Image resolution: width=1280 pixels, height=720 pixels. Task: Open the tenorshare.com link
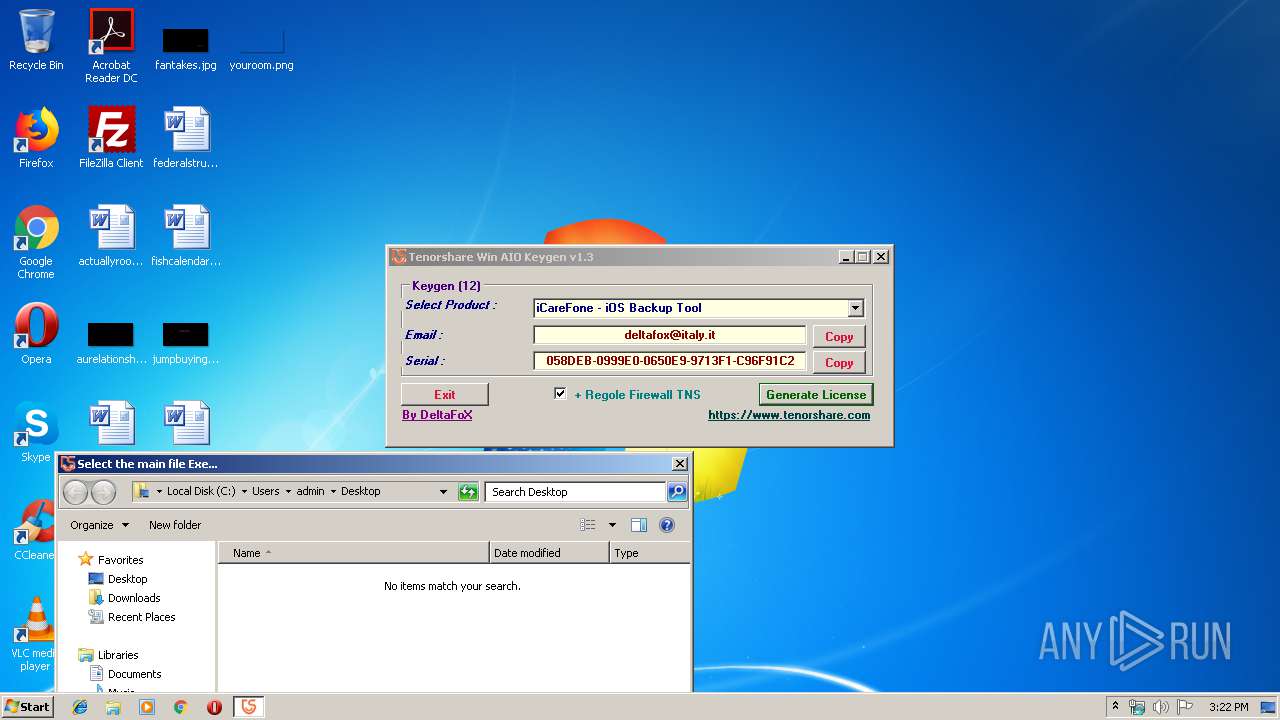(789, 415)
